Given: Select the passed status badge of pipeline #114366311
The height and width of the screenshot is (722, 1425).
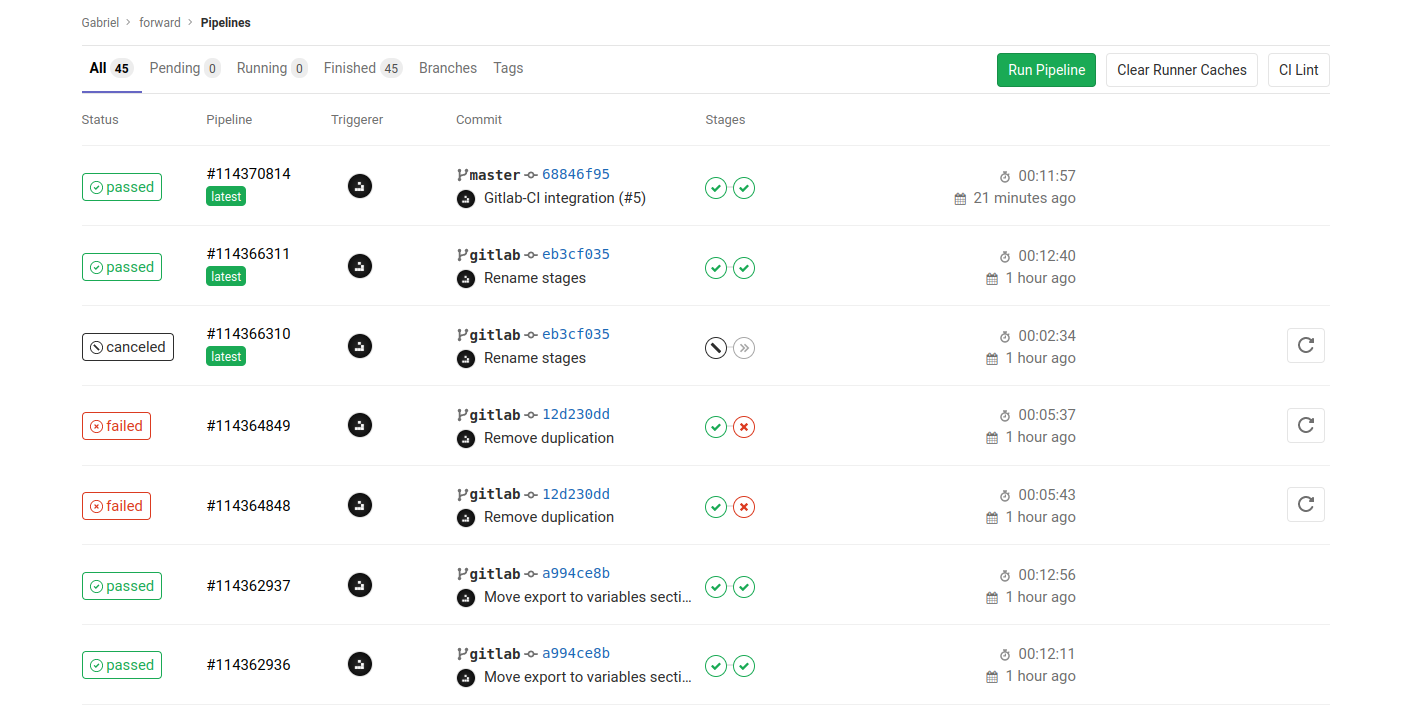Looking at the screenshot, I should coord(121,267).
